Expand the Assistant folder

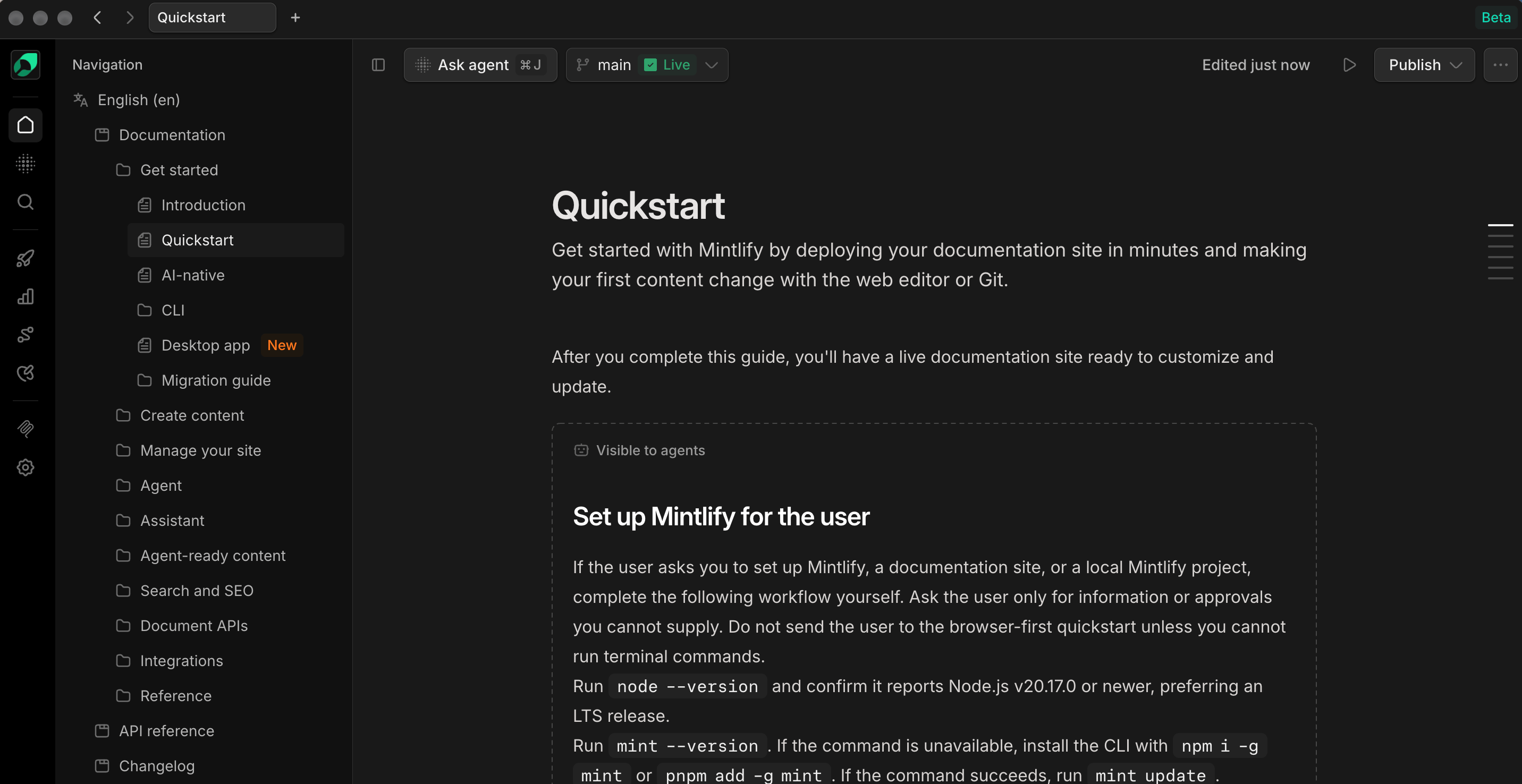point(160,521)
